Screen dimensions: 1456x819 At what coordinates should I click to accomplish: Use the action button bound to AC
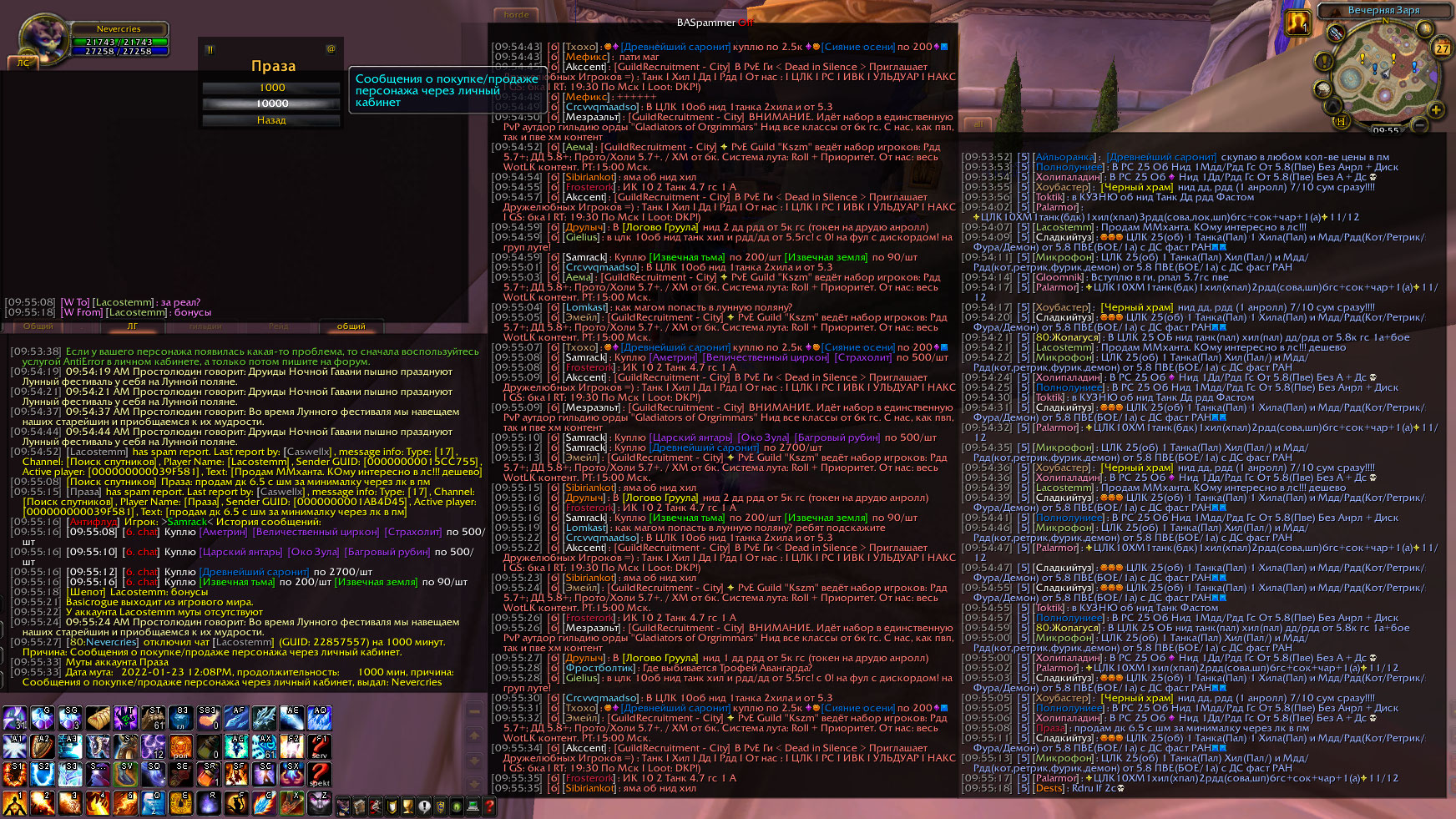236,746
